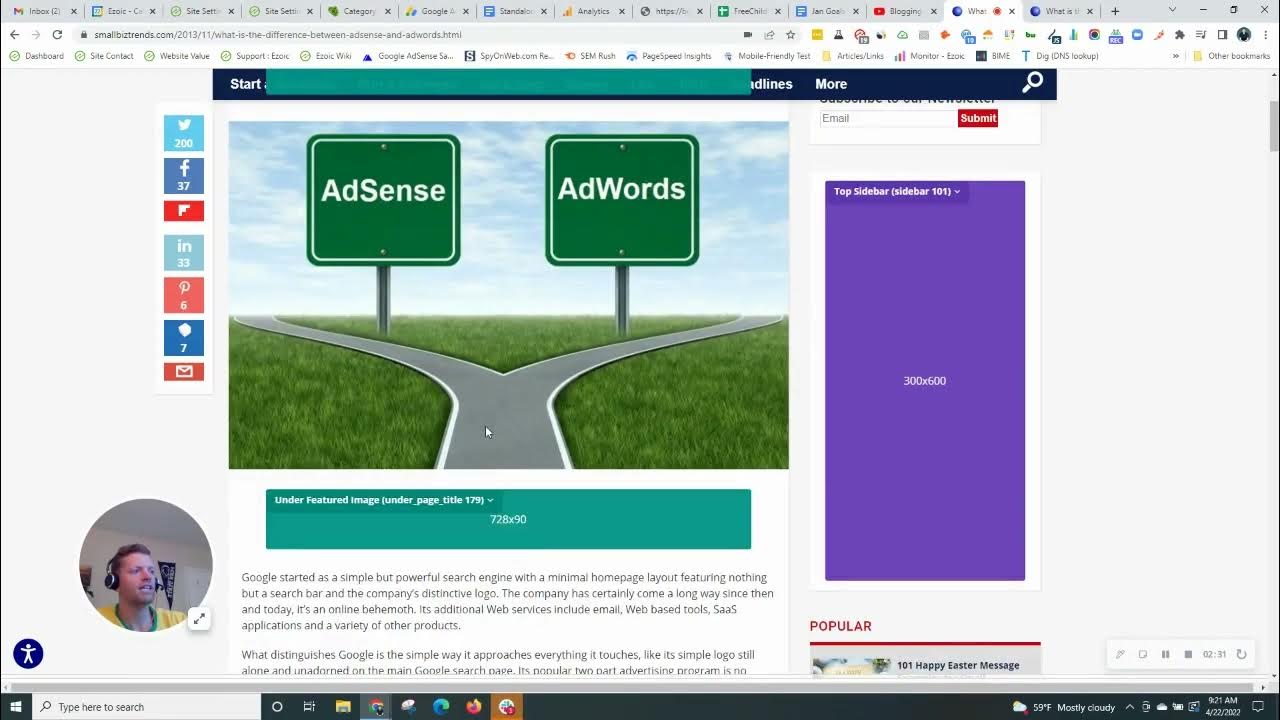The width and height of the screenshot is (1280, 720).
Task: Click the AdSense AdWords featured image
Action: click(508, 295)
